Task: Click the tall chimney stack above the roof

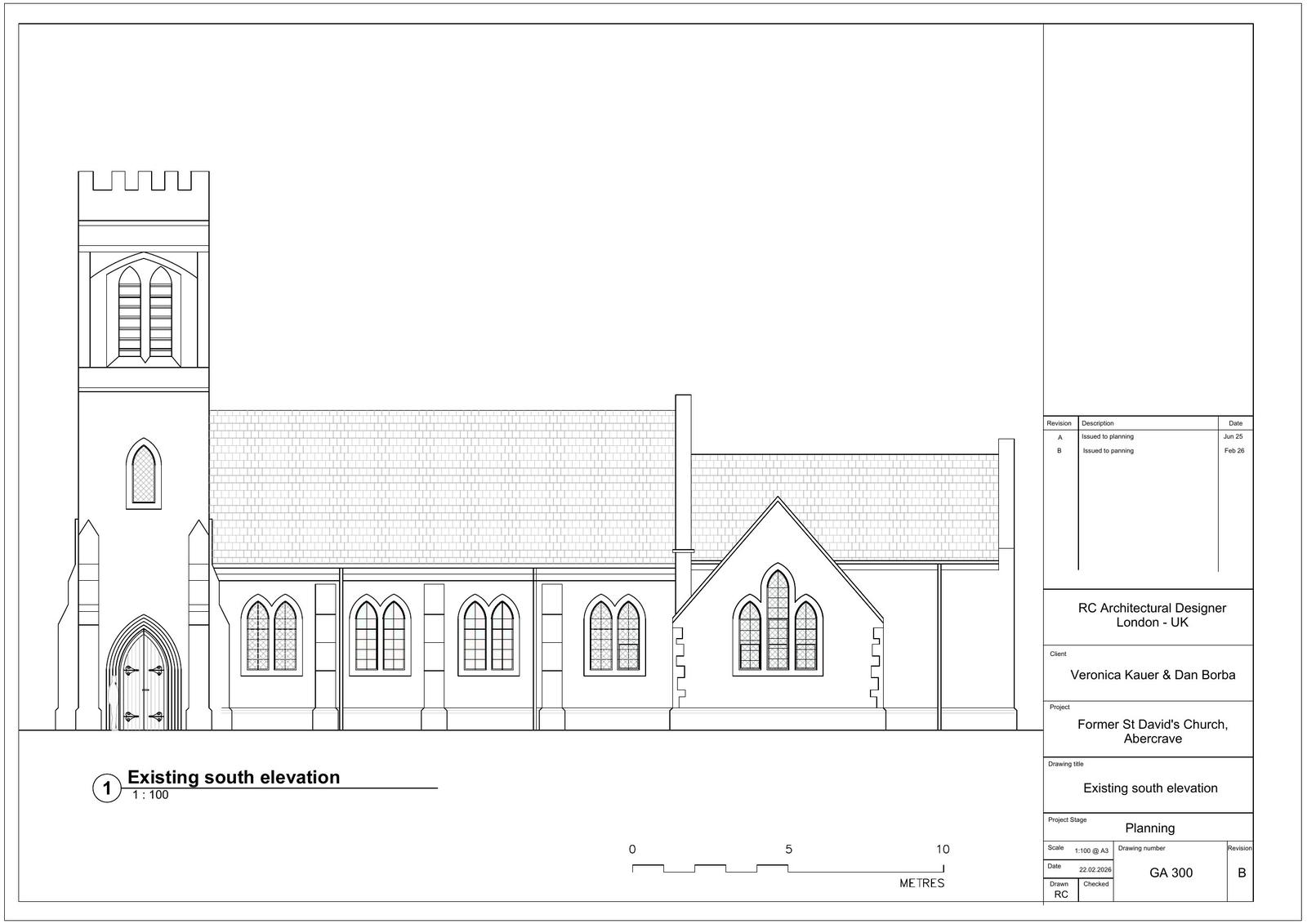Action: coord(684,474)
